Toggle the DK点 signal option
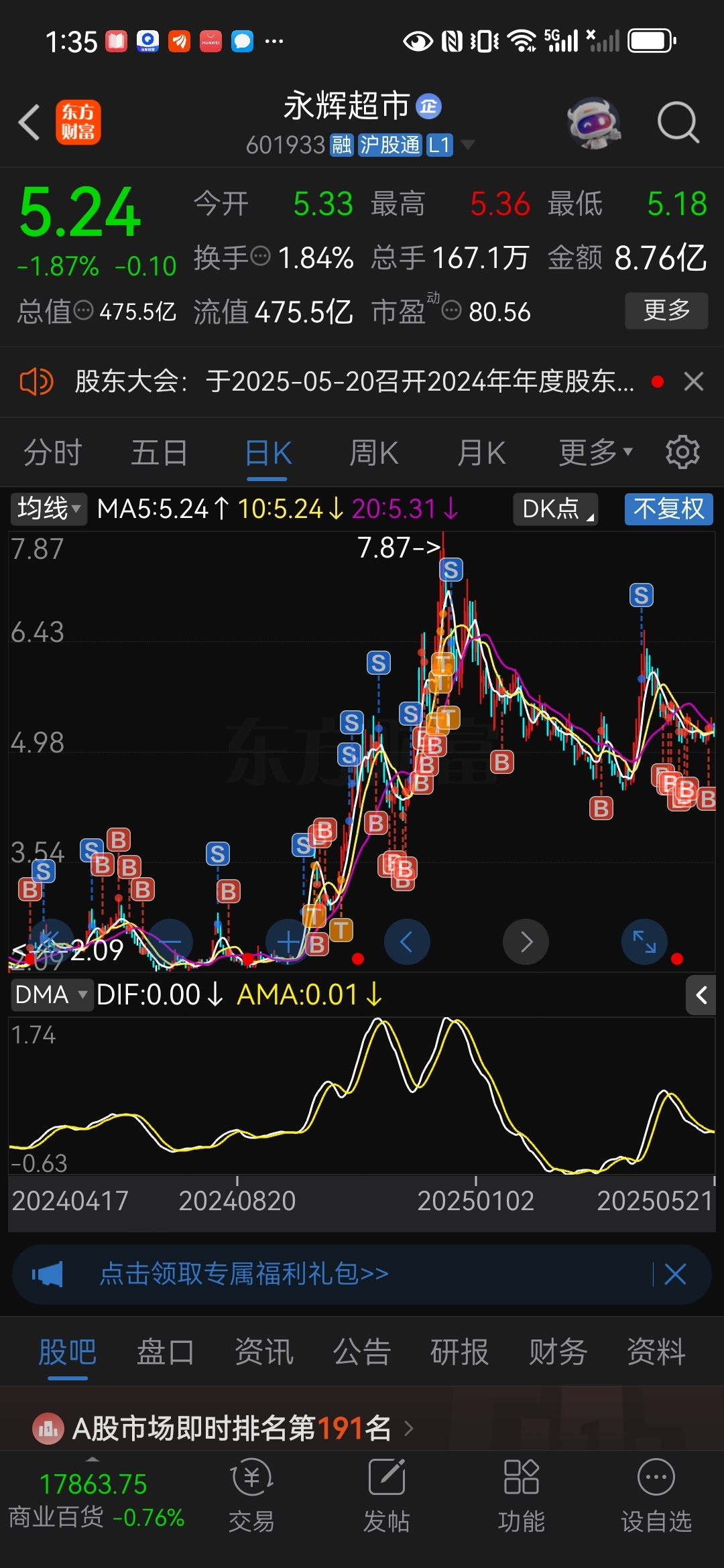This screenshot has height=1568, width=724. pos(556,509)
